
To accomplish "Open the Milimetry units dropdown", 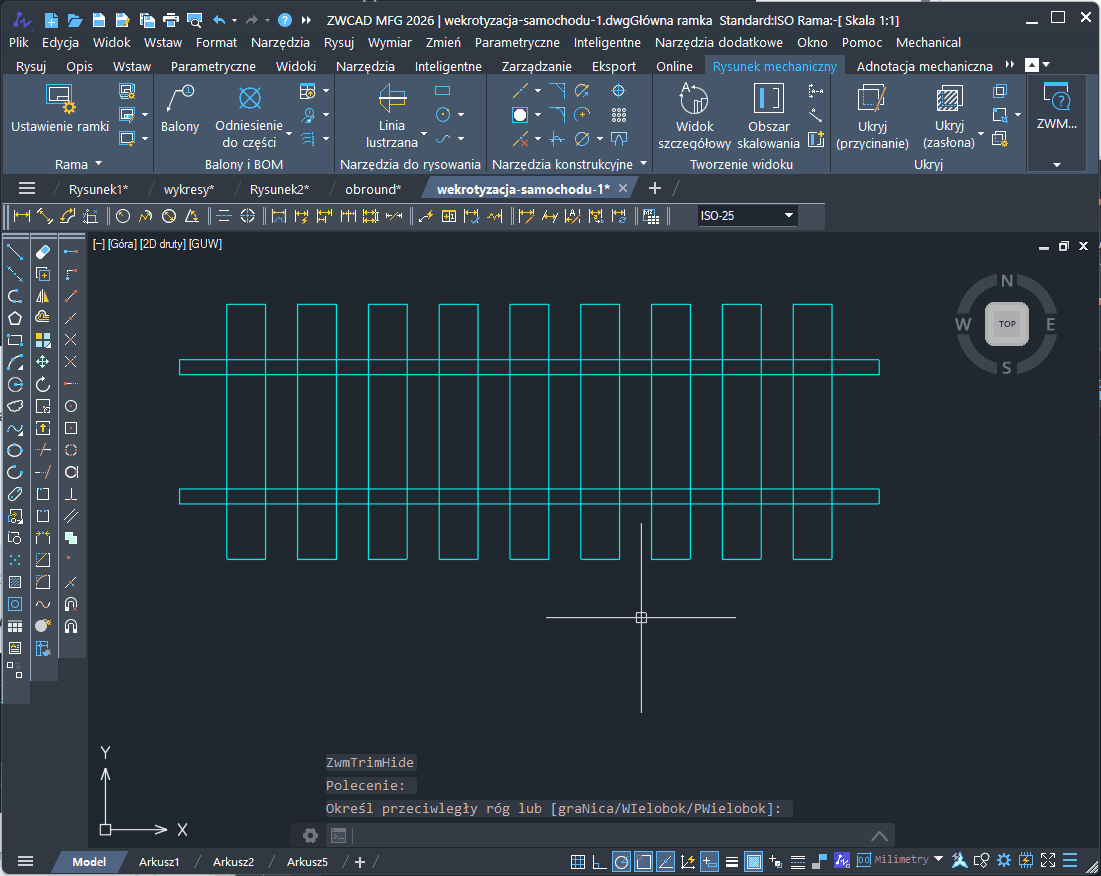I will pyautogui.click(x=937, y=860).
